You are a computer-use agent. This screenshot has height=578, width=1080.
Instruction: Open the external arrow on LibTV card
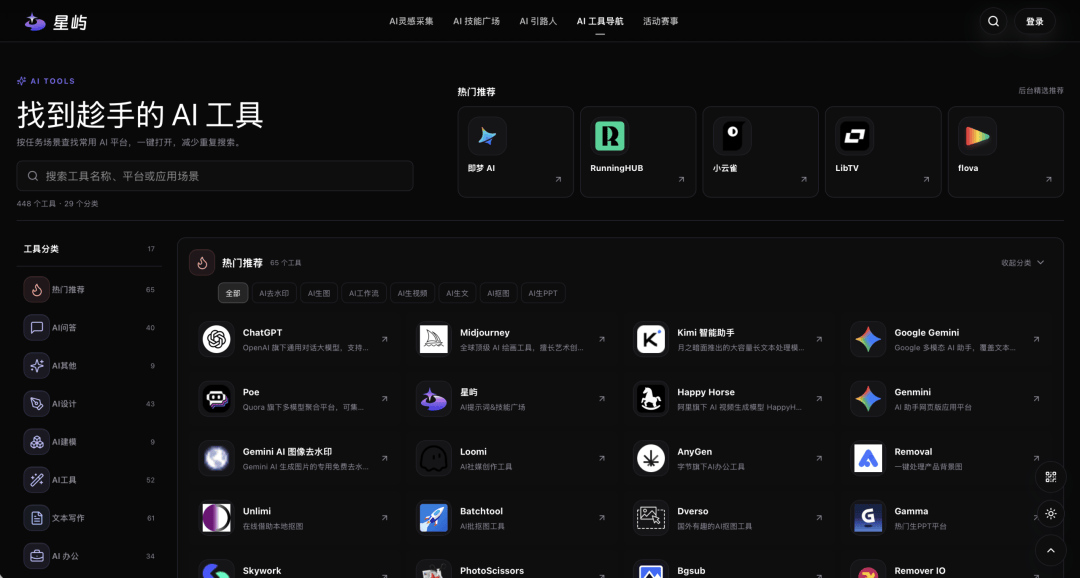[926, 179]
